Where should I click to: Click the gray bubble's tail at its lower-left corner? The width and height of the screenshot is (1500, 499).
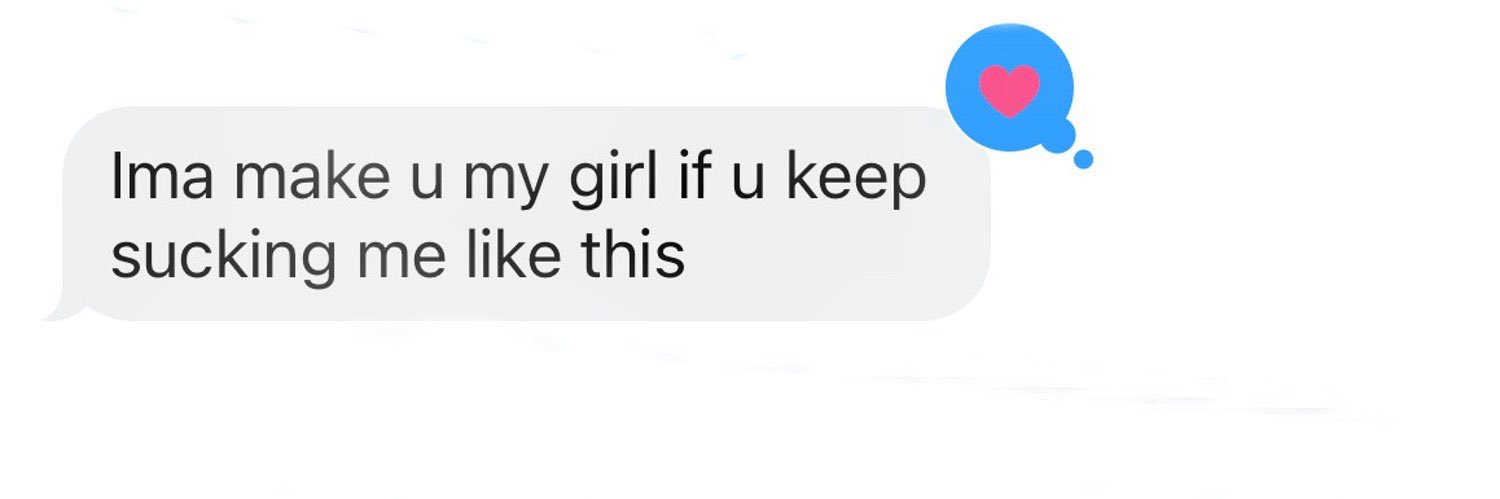tap(62, 307)
